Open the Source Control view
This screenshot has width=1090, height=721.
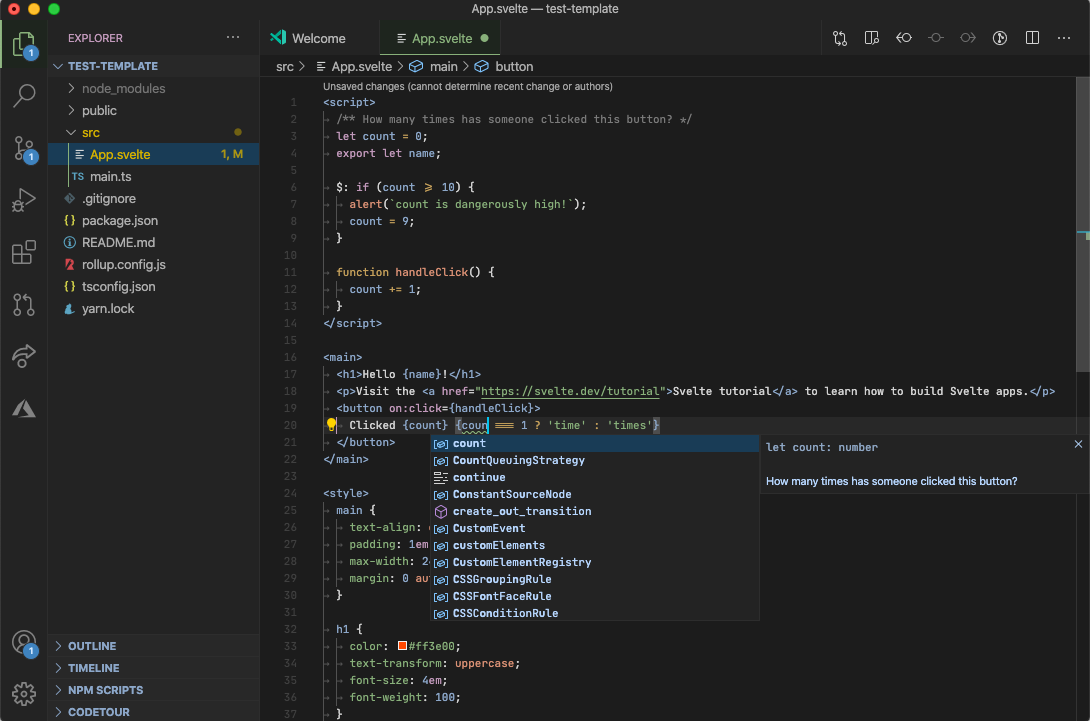pos(24,149)
